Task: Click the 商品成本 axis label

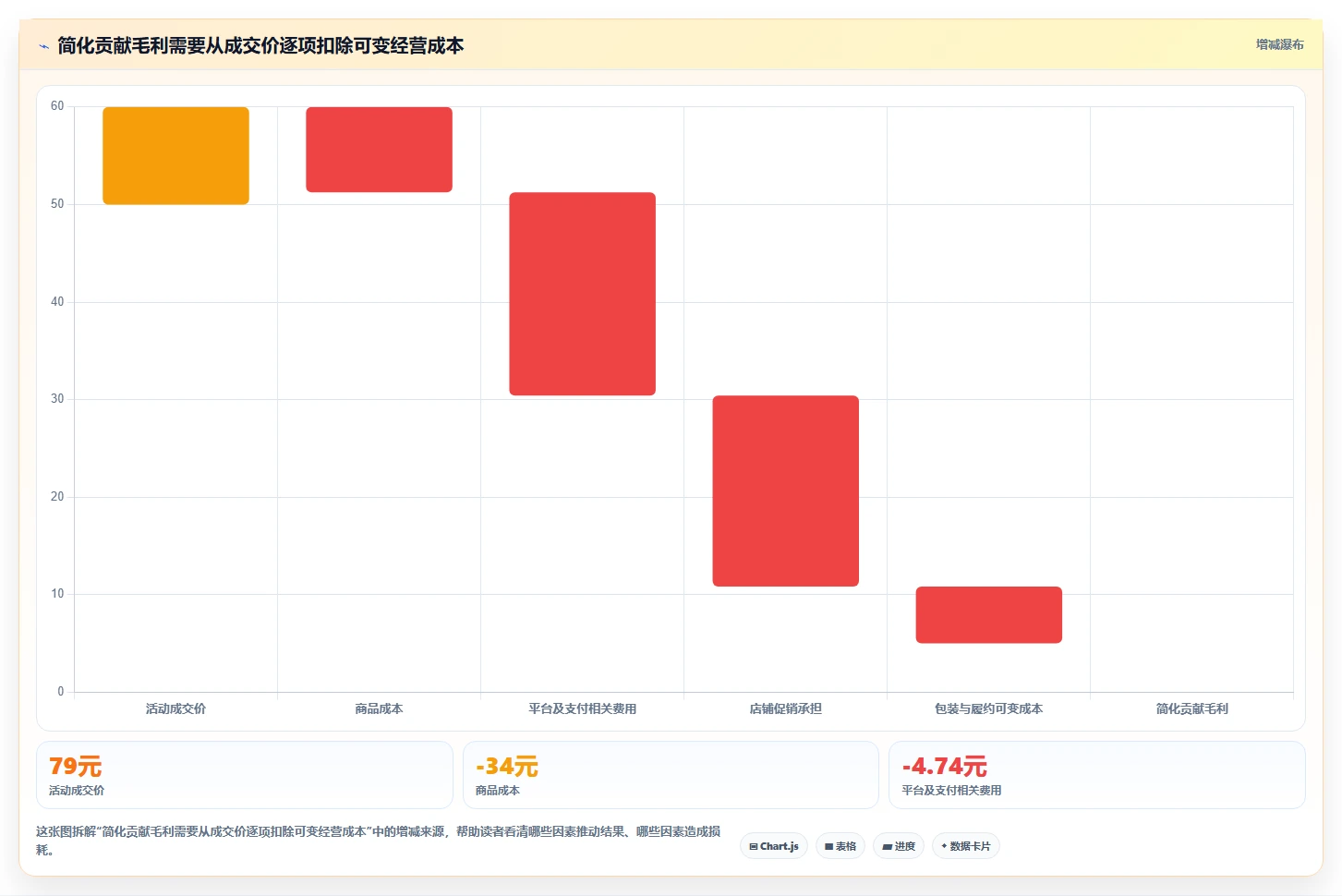Action: pos(379,708)
